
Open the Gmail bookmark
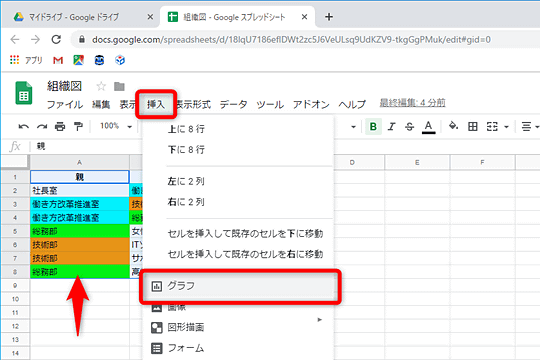tap(58, 61)
